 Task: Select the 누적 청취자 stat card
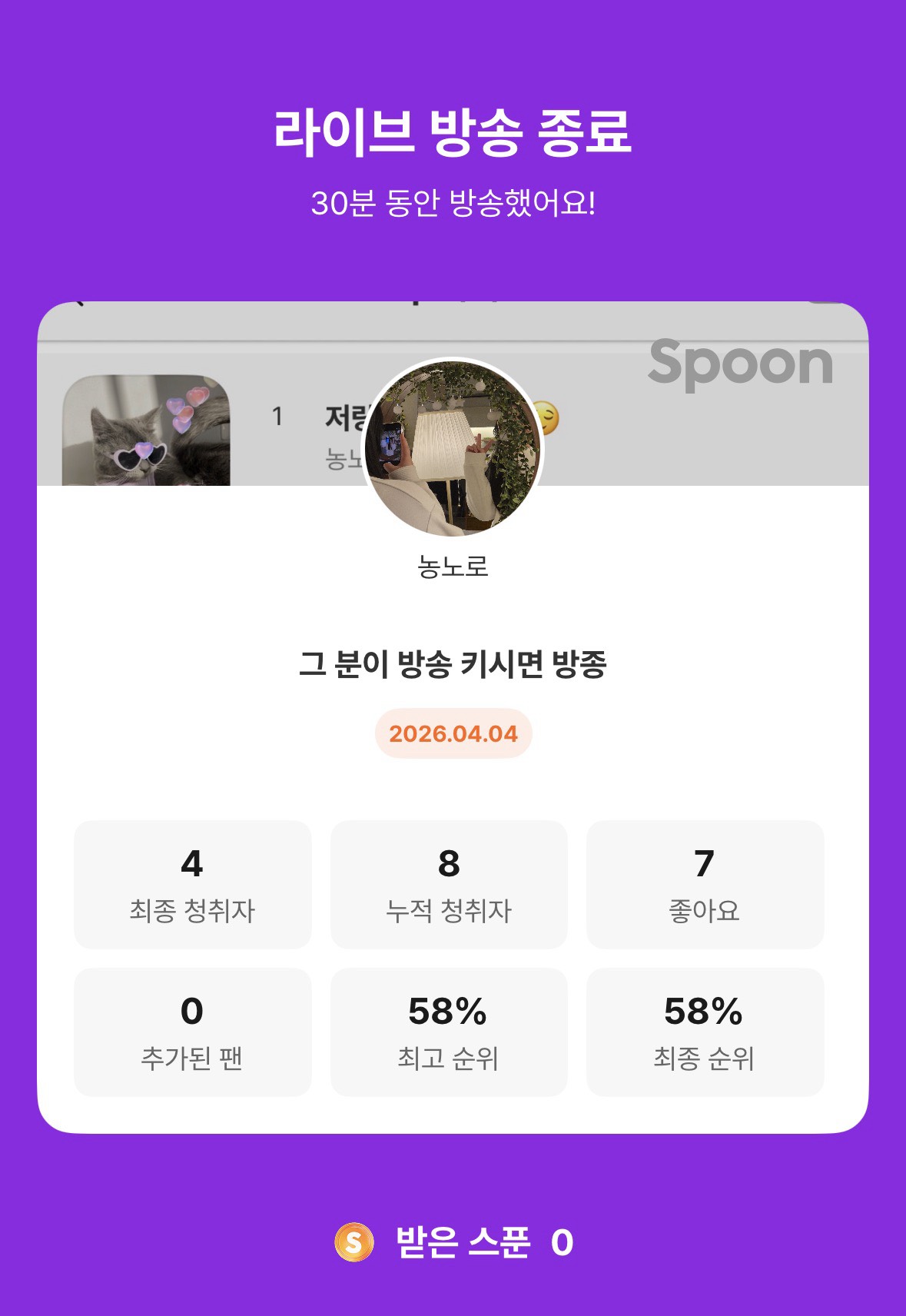(449, 884)
